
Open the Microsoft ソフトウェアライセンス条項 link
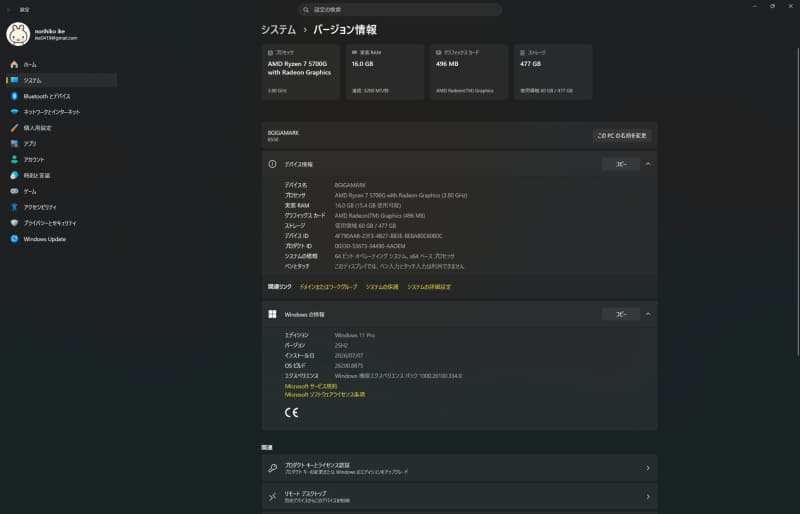pyautogui.click(x=324, y=395)
